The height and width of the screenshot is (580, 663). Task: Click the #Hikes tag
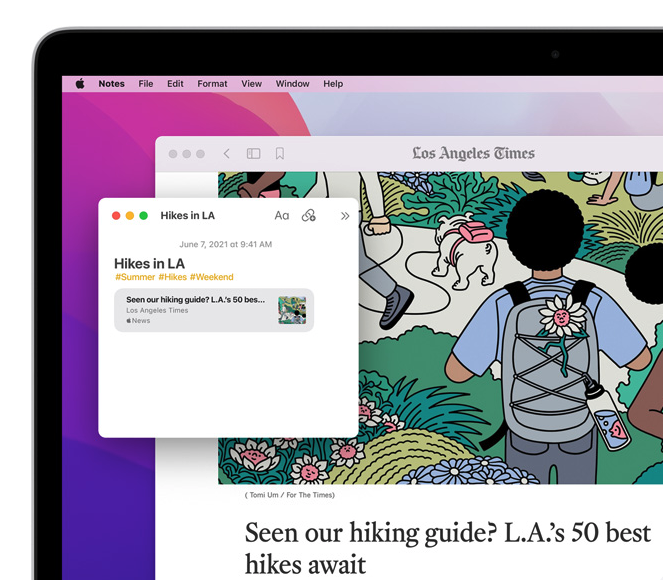pyautogui.click(x=173, y=277)
